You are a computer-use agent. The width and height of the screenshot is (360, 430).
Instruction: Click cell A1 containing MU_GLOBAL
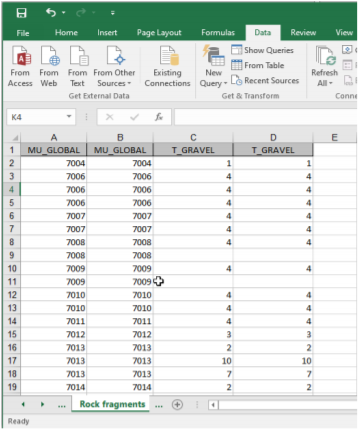(x=54, y=150)
